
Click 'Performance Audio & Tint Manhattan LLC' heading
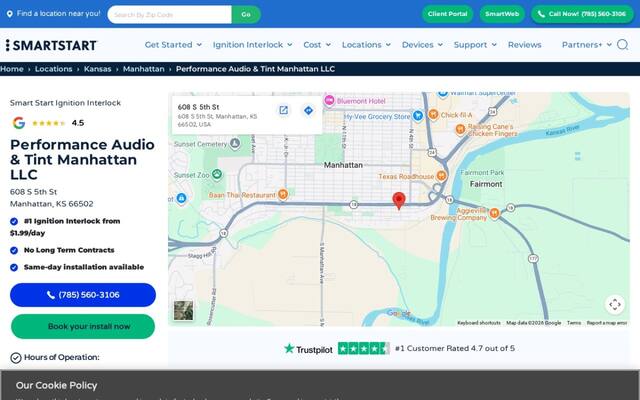click(82, 160)
